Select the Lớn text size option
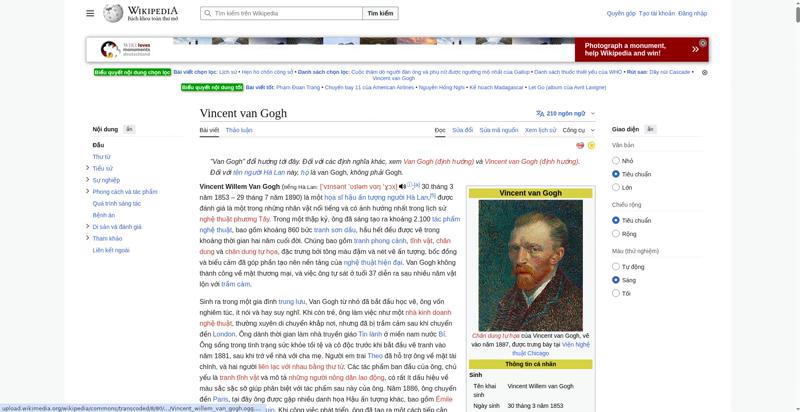The image size is (800, 412). pos(616,187)
